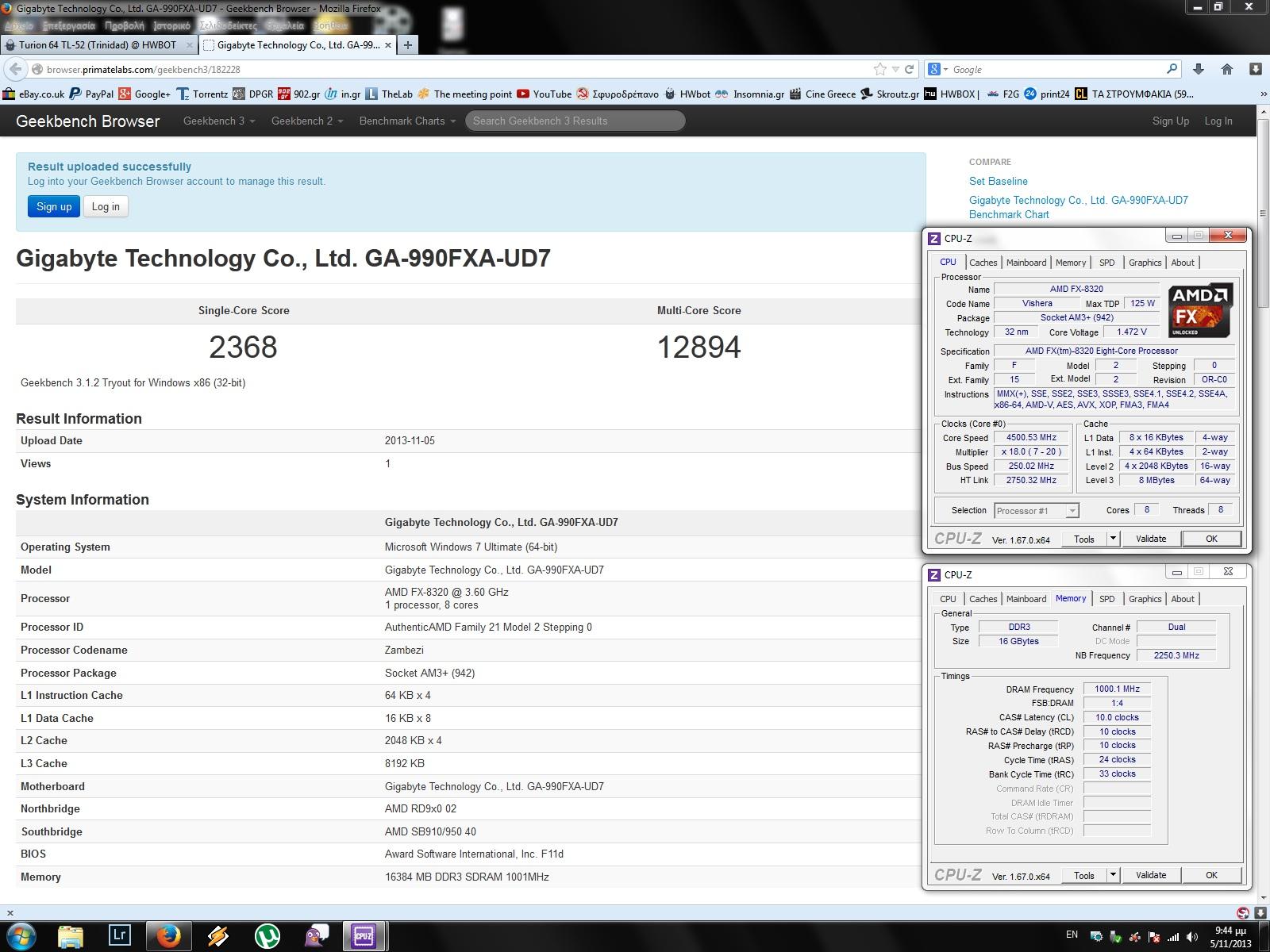Screen dimensions: 1270x952
Task: Open the HWbot bookmark
Action: (x=687, y=94)
